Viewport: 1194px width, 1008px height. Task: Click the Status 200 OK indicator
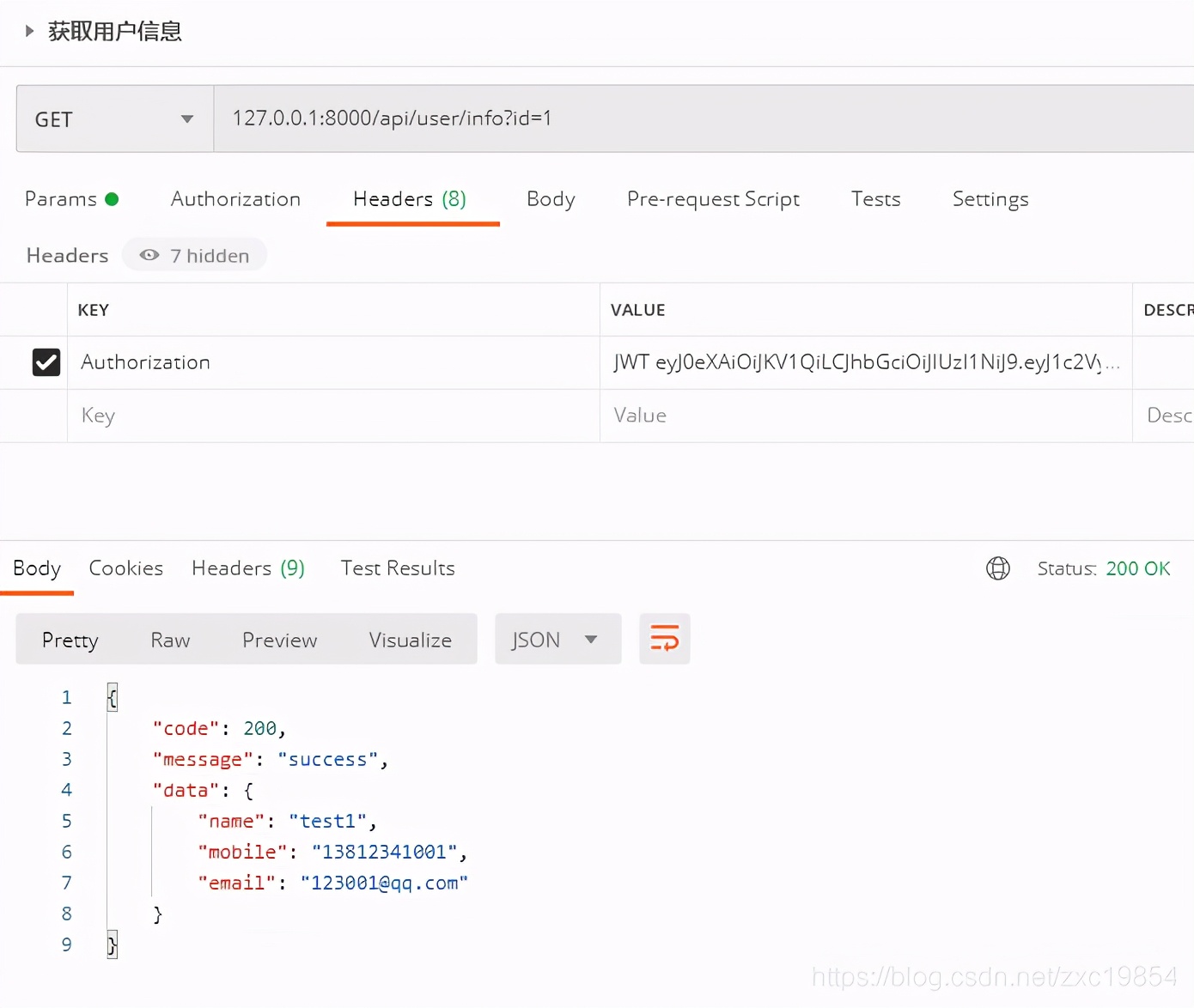(1105, 568)
